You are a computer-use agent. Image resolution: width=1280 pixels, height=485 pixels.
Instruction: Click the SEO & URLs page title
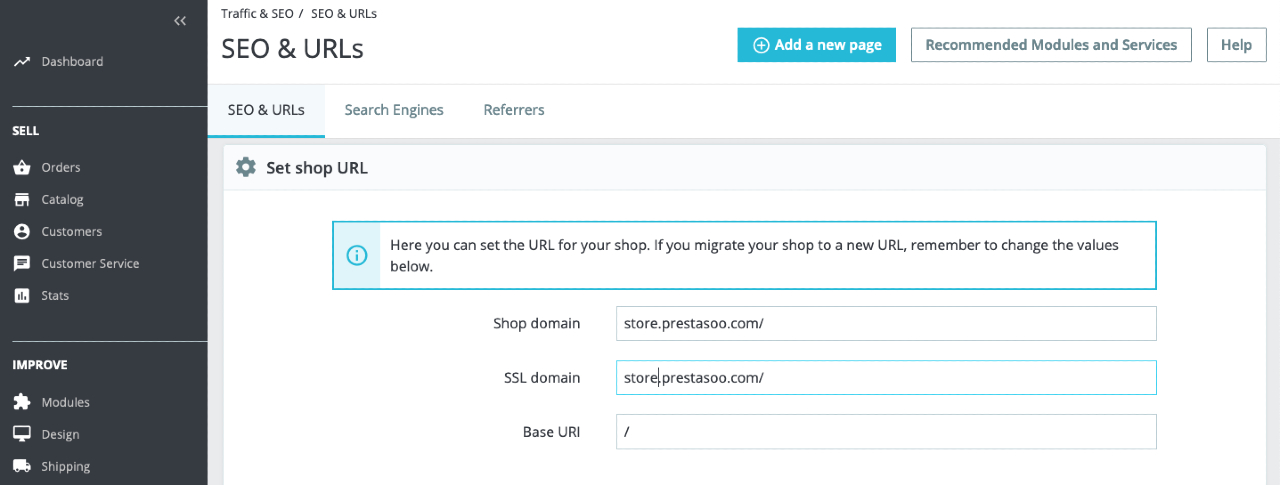point(293,48)
